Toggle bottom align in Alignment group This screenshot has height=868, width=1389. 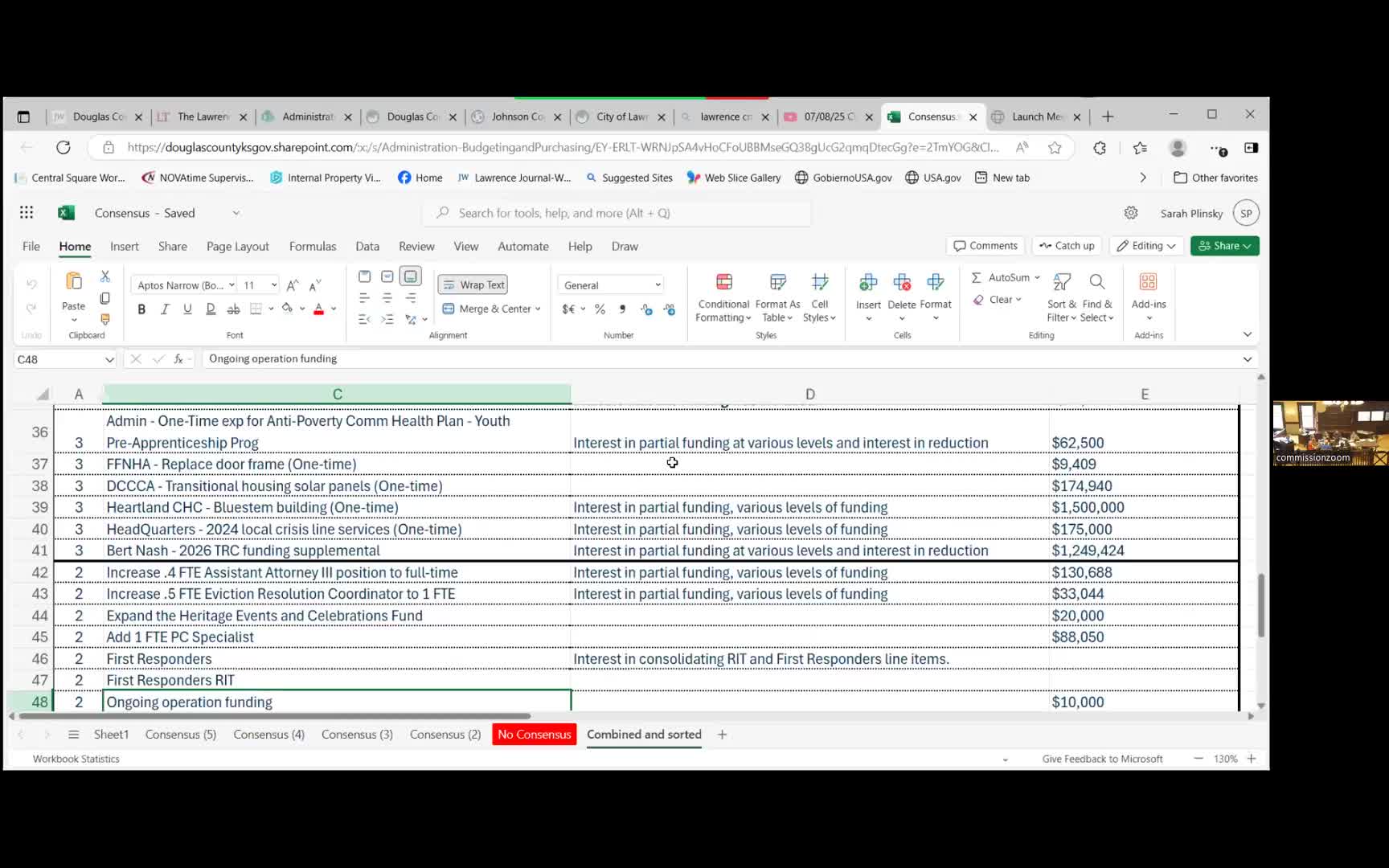point(411,276)
